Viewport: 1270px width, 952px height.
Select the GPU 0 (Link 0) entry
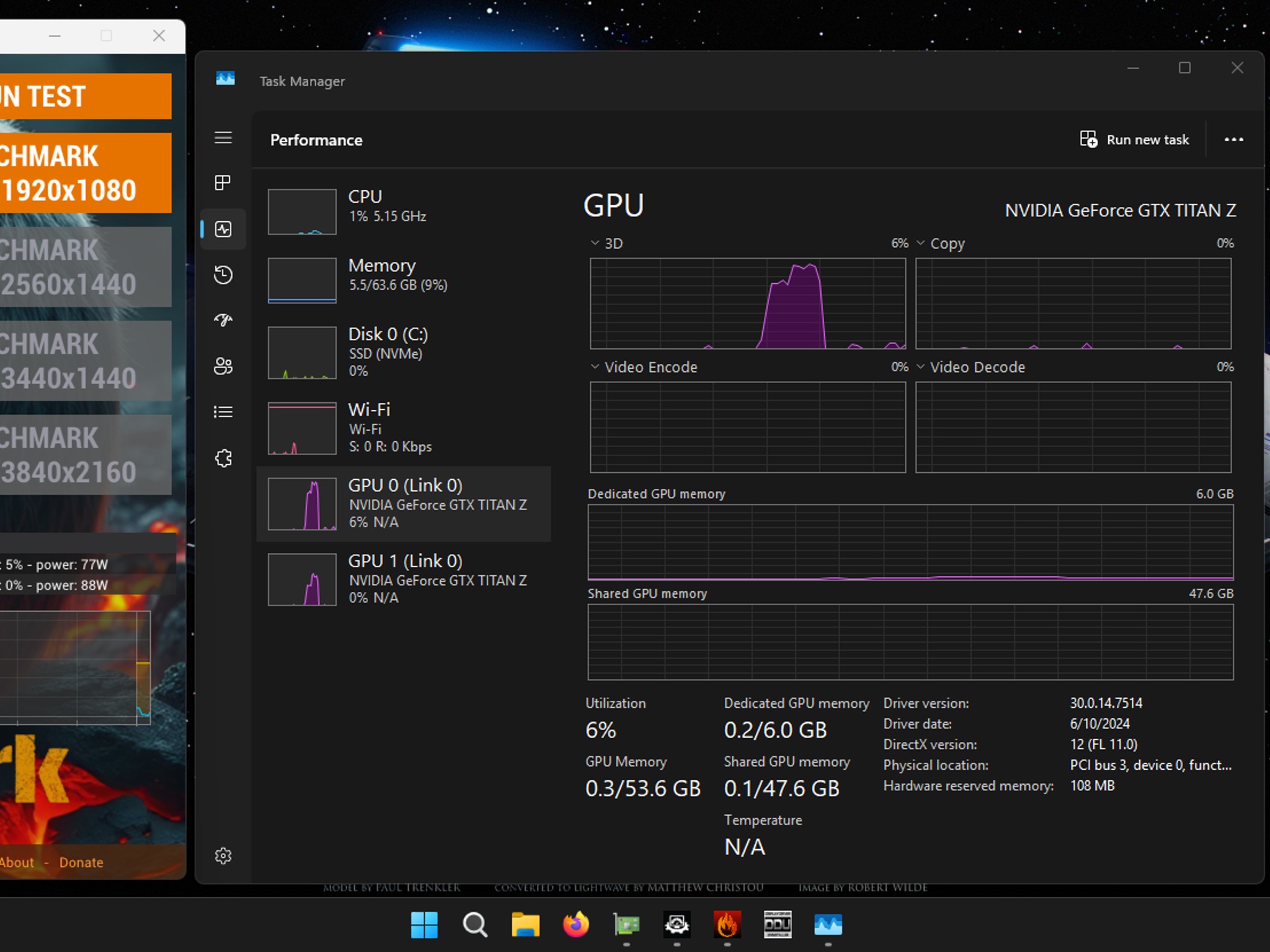404,504
